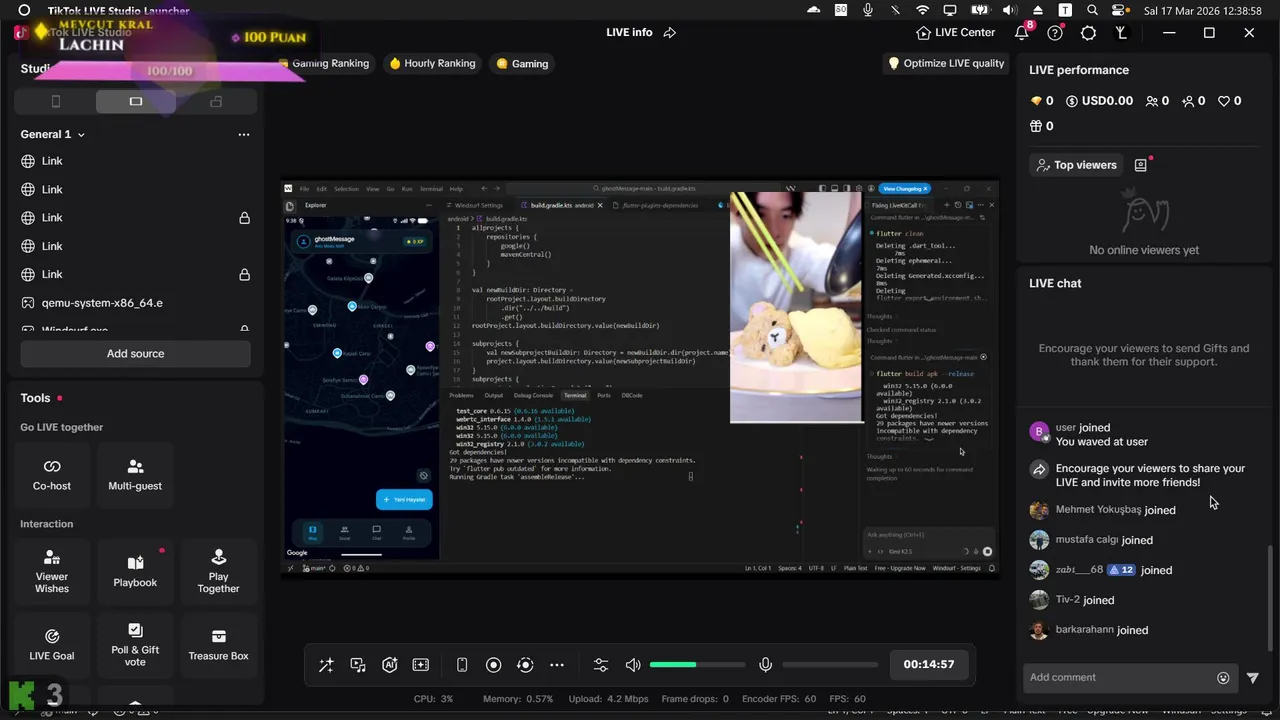The height and width of the screenshot is (720, 1280).
Task: Click Add source button
Action: click(x=135, y=353)
